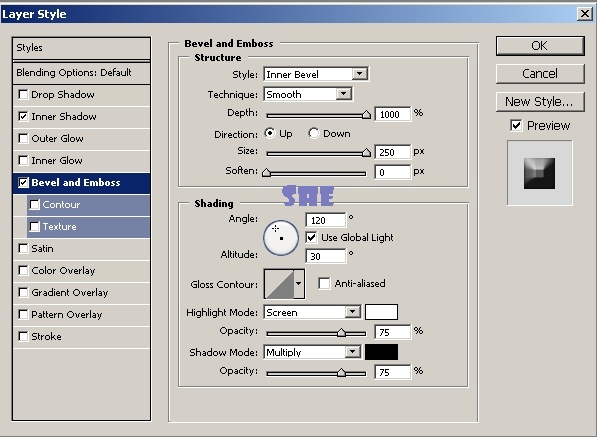
Task: Click the Gloss Contour curve thumbnail
Action: click(x=279, y=284)
